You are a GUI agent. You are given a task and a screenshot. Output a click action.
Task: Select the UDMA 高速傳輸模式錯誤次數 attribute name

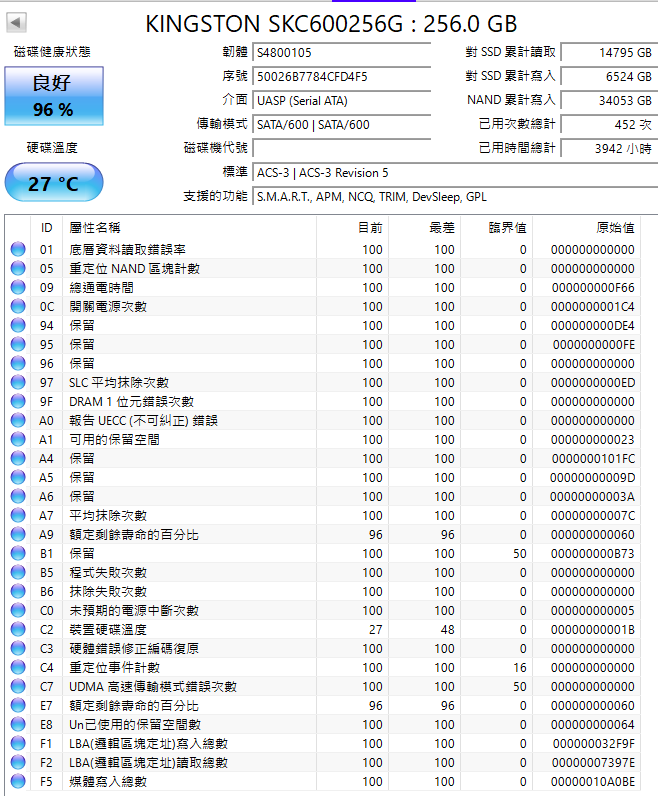pos(153,686)
